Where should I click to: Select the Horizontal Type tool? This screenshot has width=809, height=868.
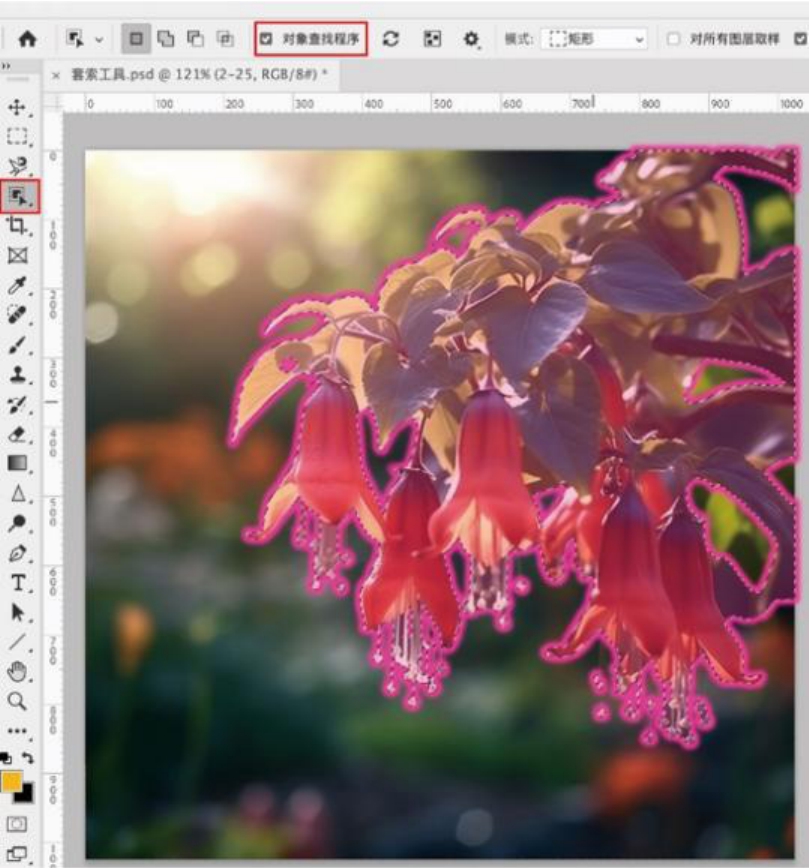[x=17, y=583]
